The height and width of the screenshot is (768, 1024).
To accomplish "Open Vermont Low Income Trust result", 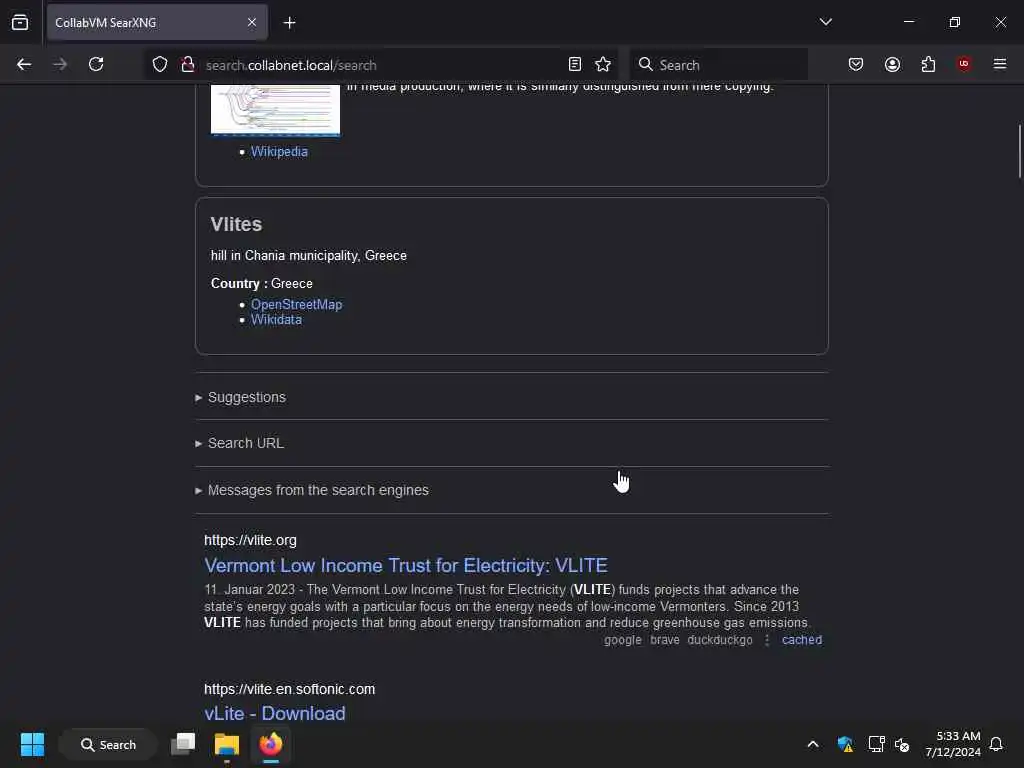I will tap(406, 565).
